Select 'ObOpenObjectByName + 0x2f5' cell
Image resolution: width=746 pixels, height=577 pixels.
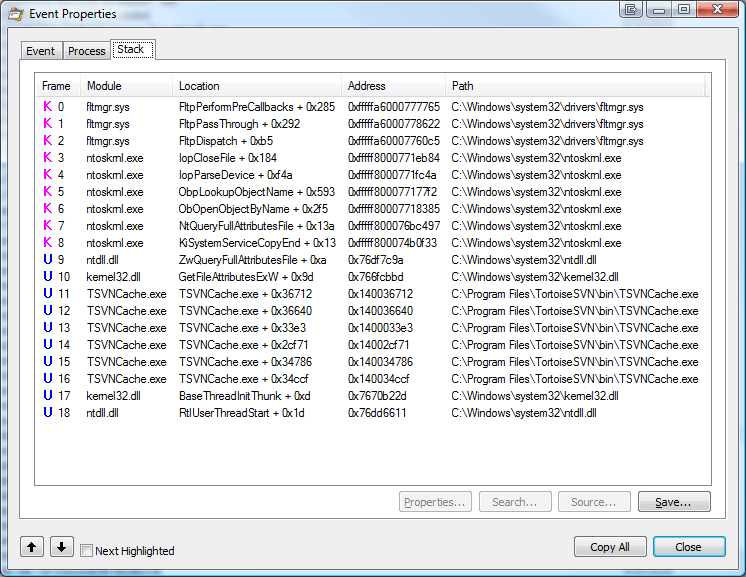click(x=253, y=209)
